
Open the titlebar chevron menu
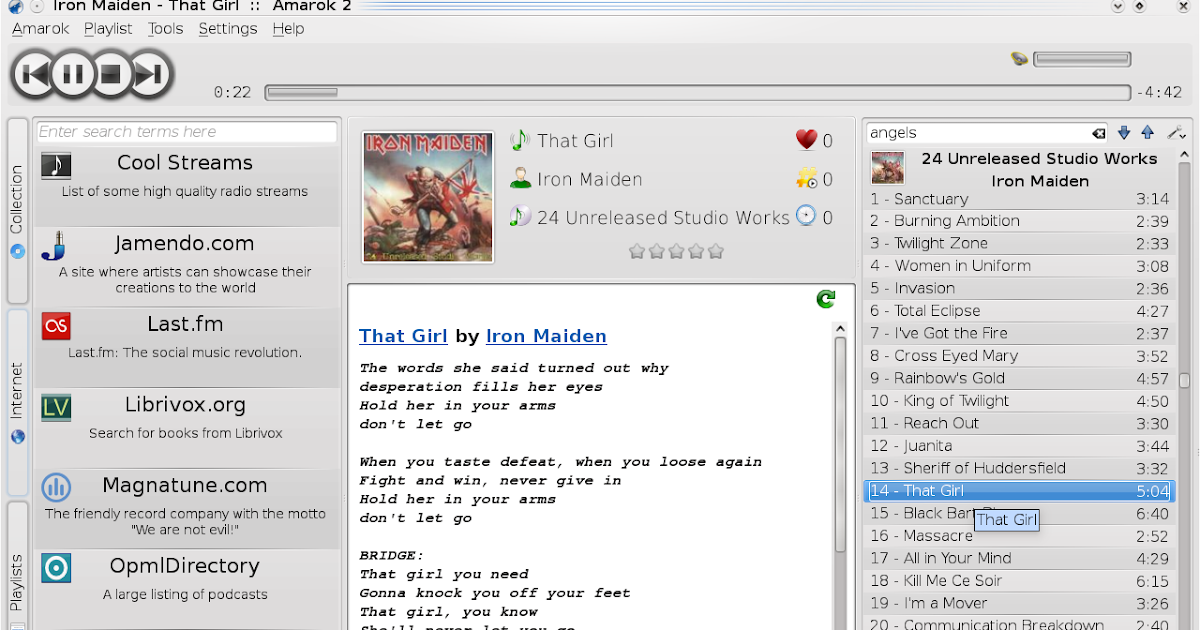[1117, 7]
